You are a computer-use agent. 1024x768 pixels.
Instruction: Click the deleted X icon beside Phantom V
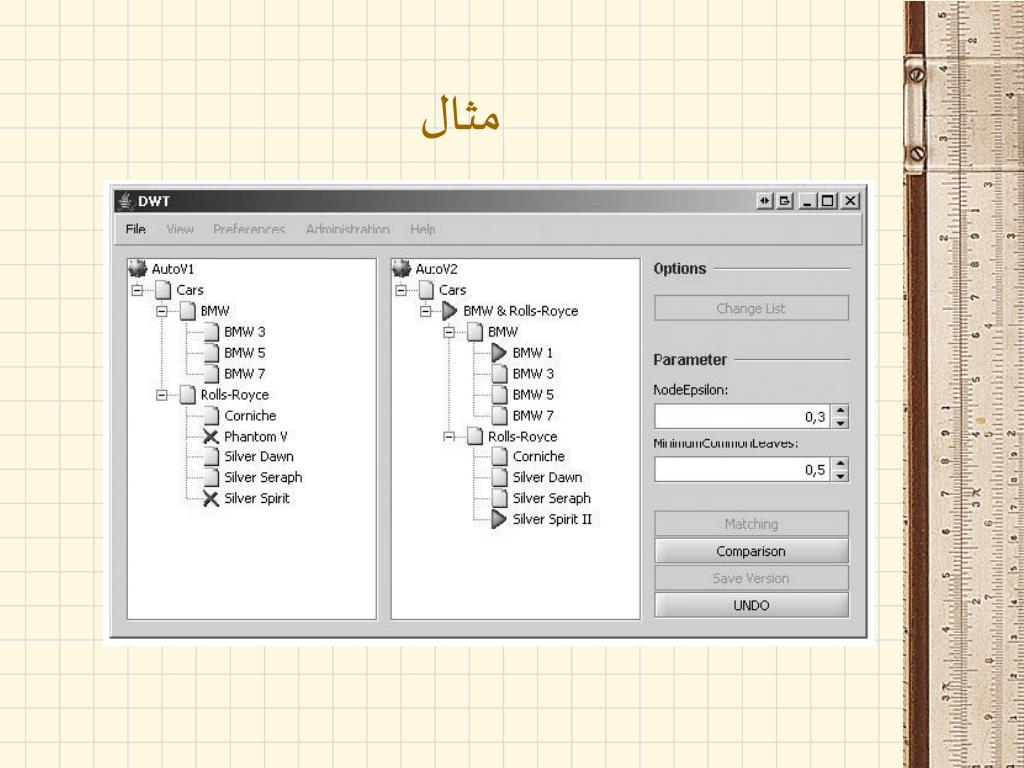(x=210, y=436)
